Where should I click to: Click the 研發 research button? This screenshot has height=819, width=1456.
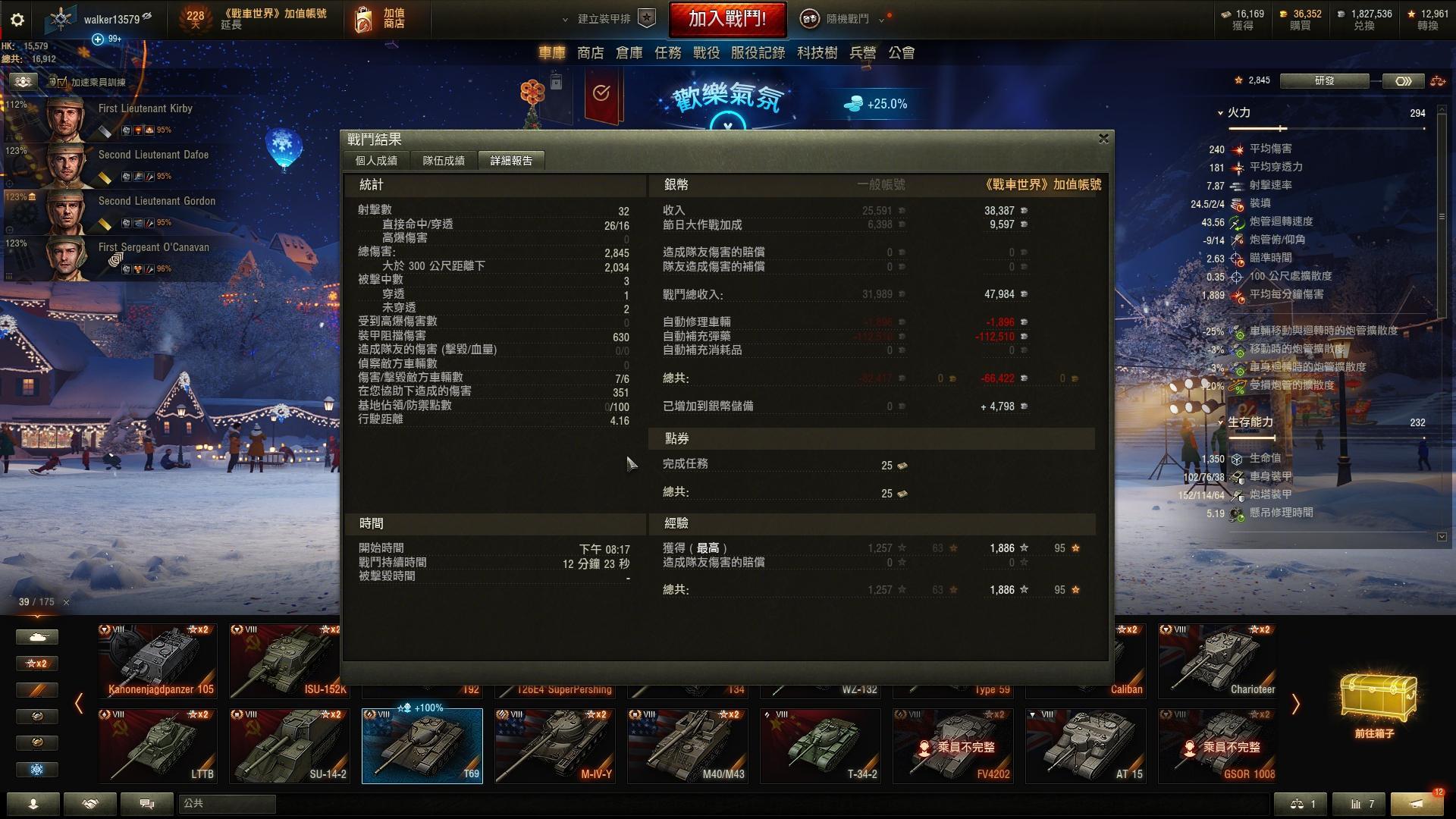1324,80
